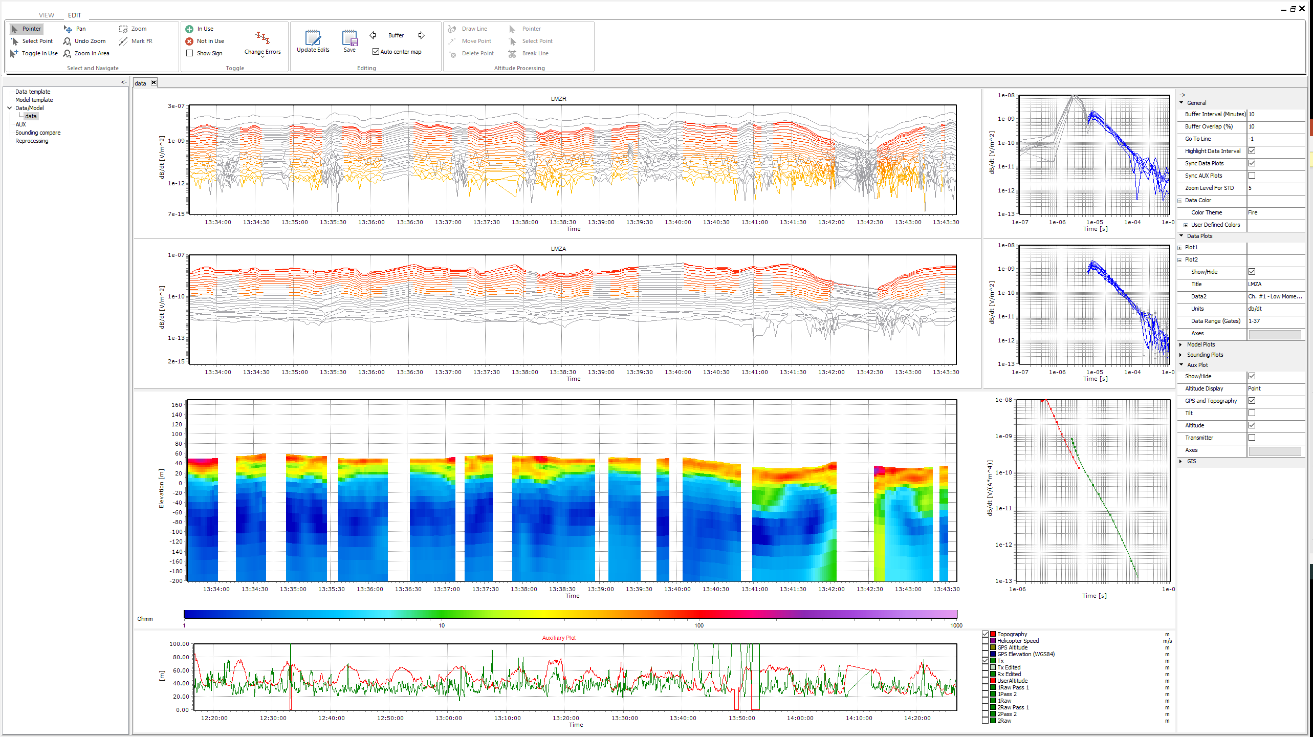Toggle the Highlight Data Interval checkbox
Screen dimensions: 1313x737
pos(1252,150)
